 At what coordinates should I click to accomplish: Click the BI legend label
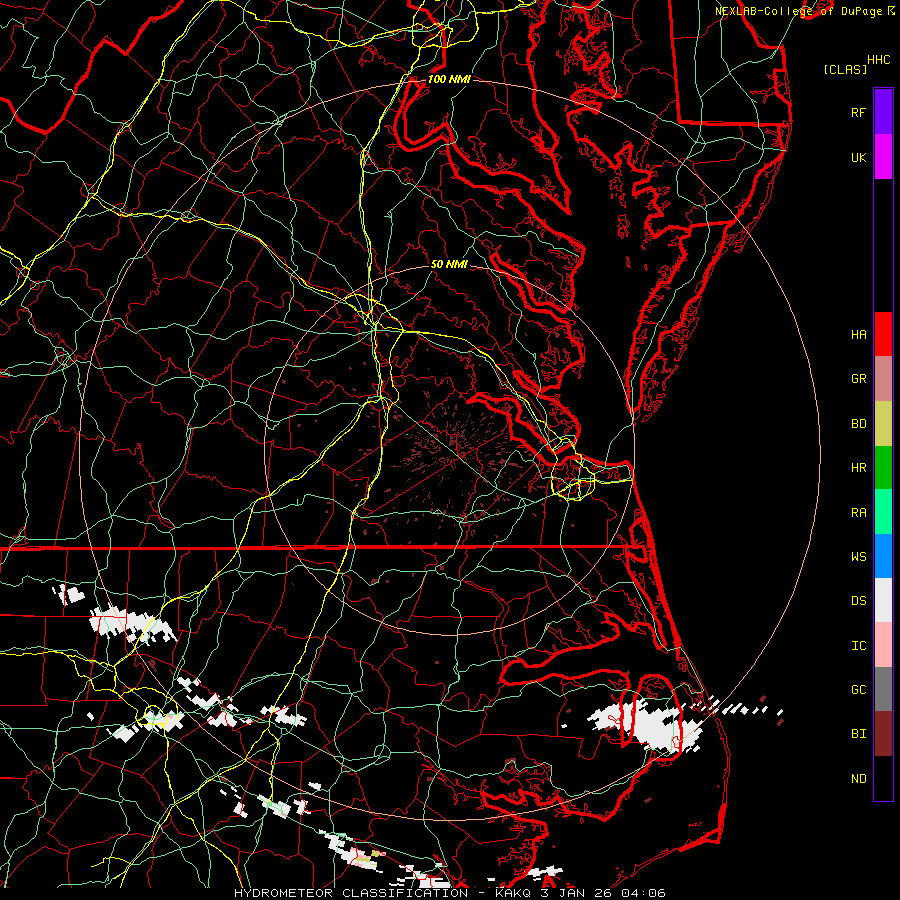click(x=858, y=734)
